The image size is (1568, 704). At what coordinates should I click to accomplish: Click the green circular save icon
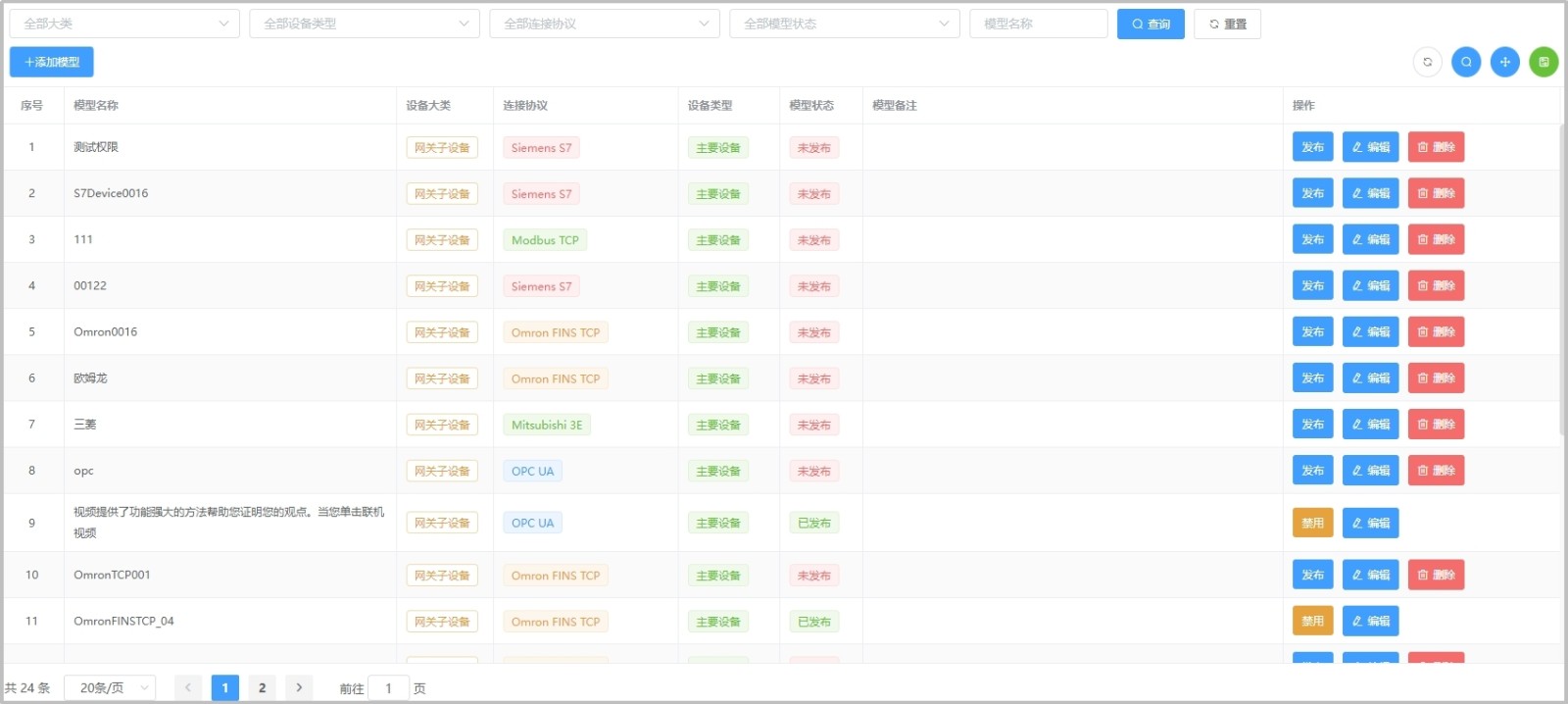click(1543, 62)
